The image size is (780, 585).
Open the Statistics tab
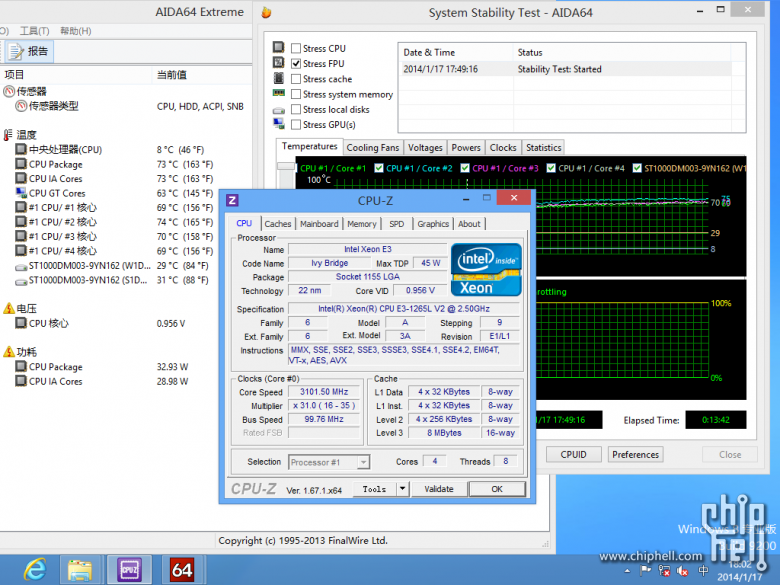coord(543,148)
